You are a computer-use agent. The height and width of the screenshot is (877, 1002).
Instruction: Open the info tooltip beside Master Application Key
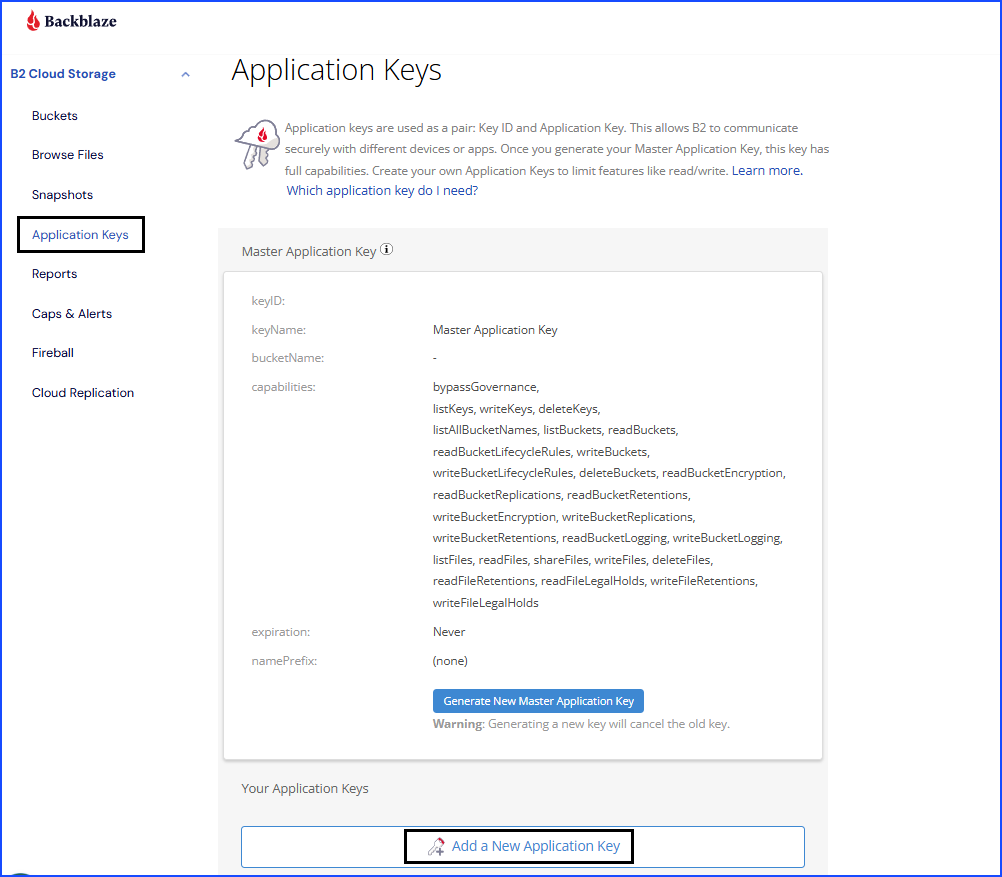[386, 250]
